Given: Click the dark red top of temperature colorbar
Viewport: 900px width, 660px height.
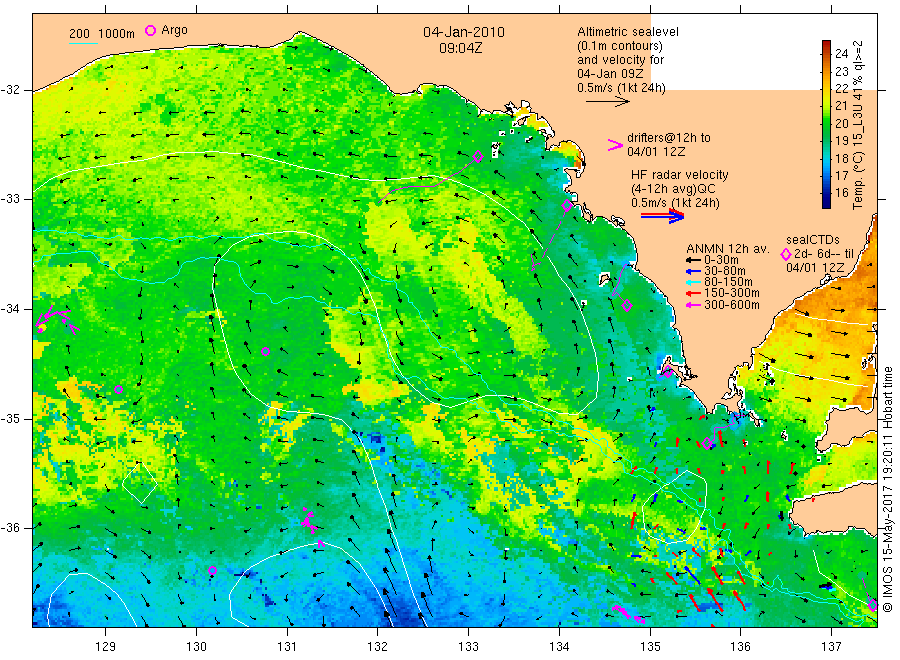Looking at the screenshot, I should click(x=826, y=45).
